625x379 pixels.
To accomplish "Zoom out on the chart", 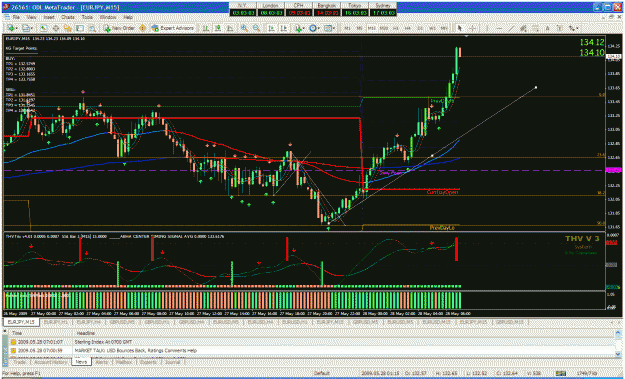I will click(x=256, y=28).
